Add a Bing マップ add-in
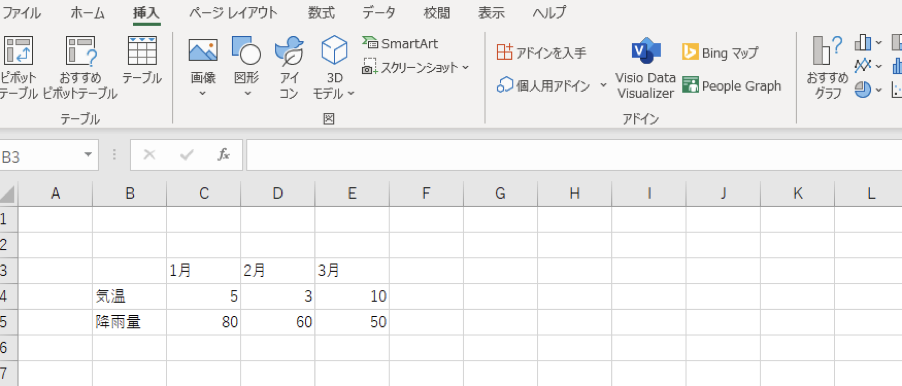Image resolution: width=902 pixels, height=386 pixels. [x=720, y=53]
